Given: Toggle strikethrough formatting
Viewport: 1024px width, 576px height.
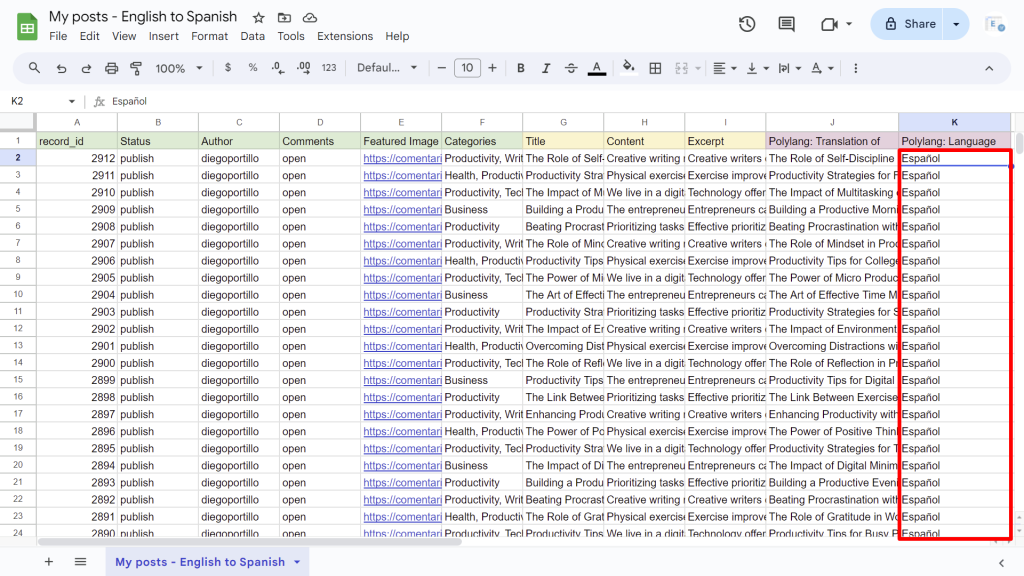Looking at the screenshot, I should coord(571,68).
